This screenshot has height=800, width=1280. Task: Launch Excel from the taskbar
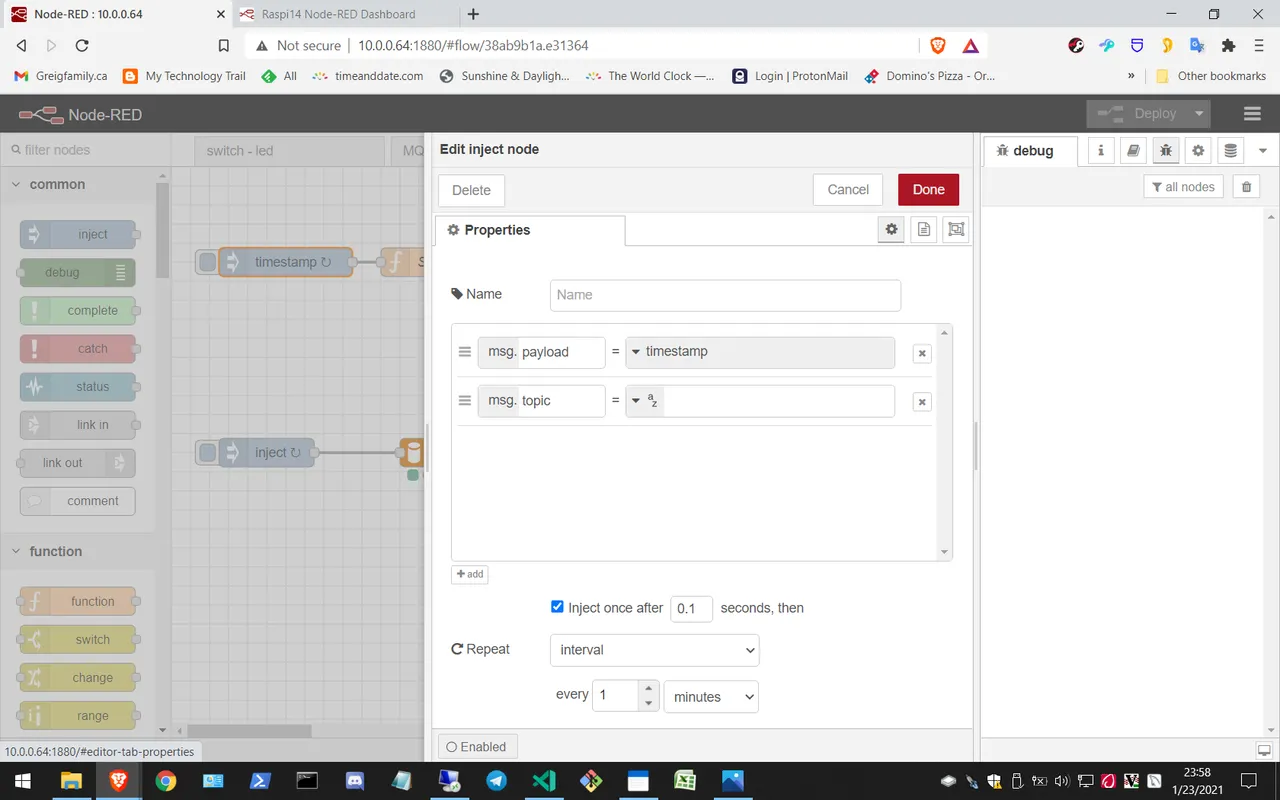point(685,781)
